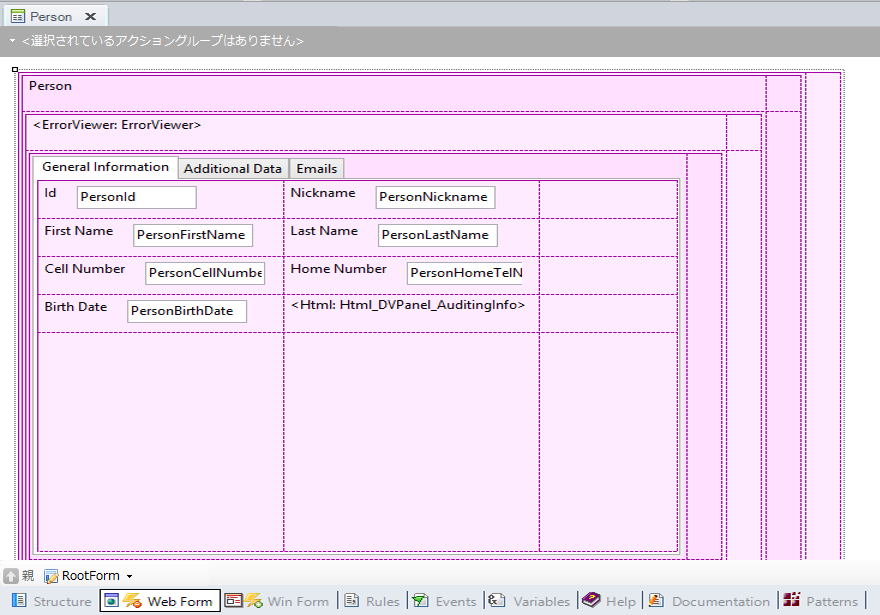The height and width of the screenshot is (615, 880).
Task: Click the Rules tab icon
Action: click(x=351, y=601)
